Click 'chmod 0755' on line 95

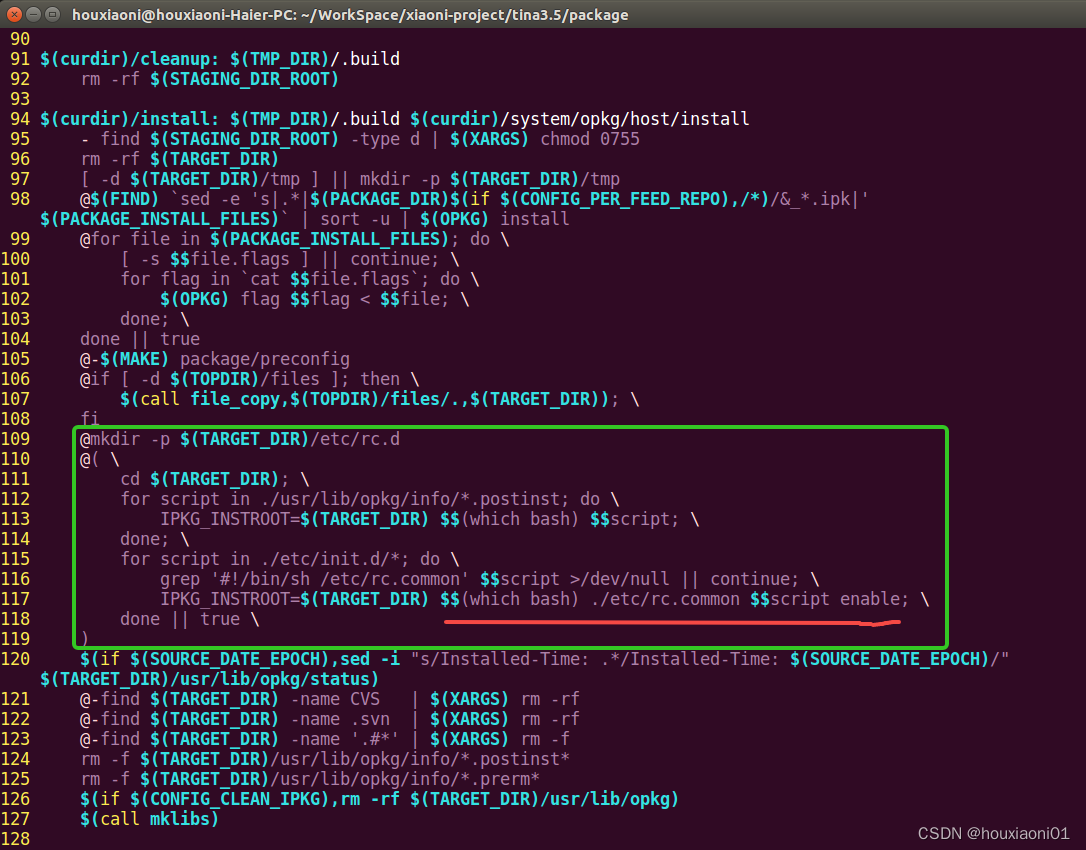pos(589,139)
